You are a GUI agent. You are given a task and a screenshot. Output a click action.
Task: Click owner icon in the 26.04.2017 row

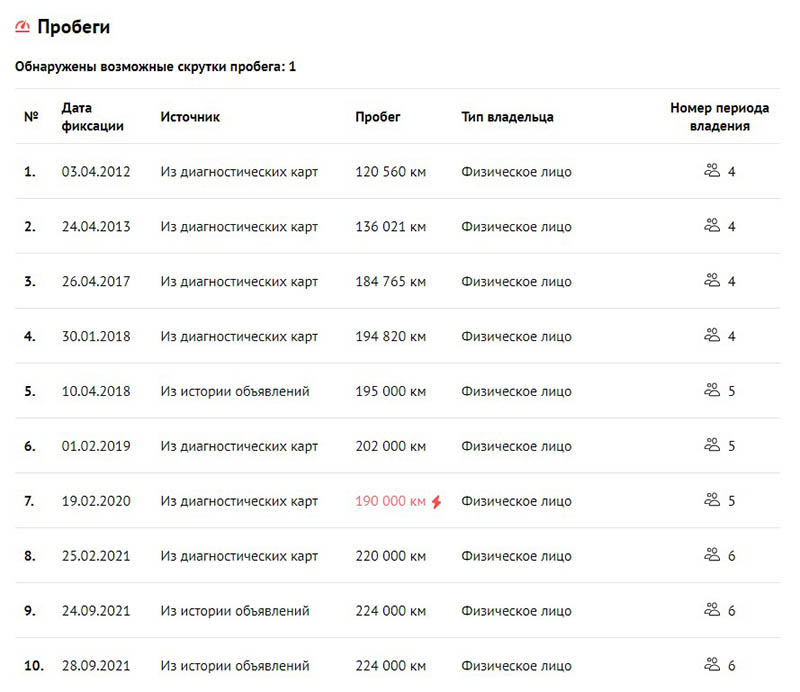(712, 281)
